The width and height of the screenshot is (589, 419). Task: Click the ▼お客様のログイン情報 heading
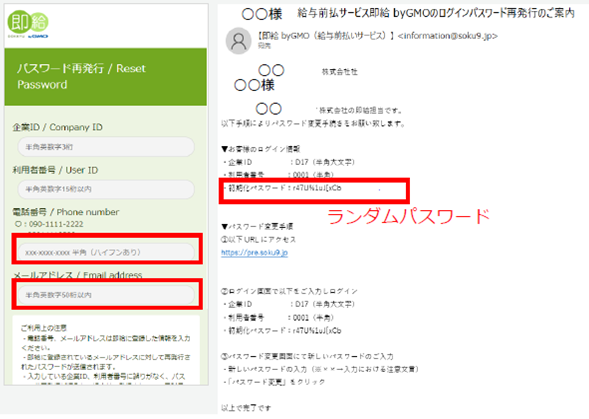click(261, 149)
